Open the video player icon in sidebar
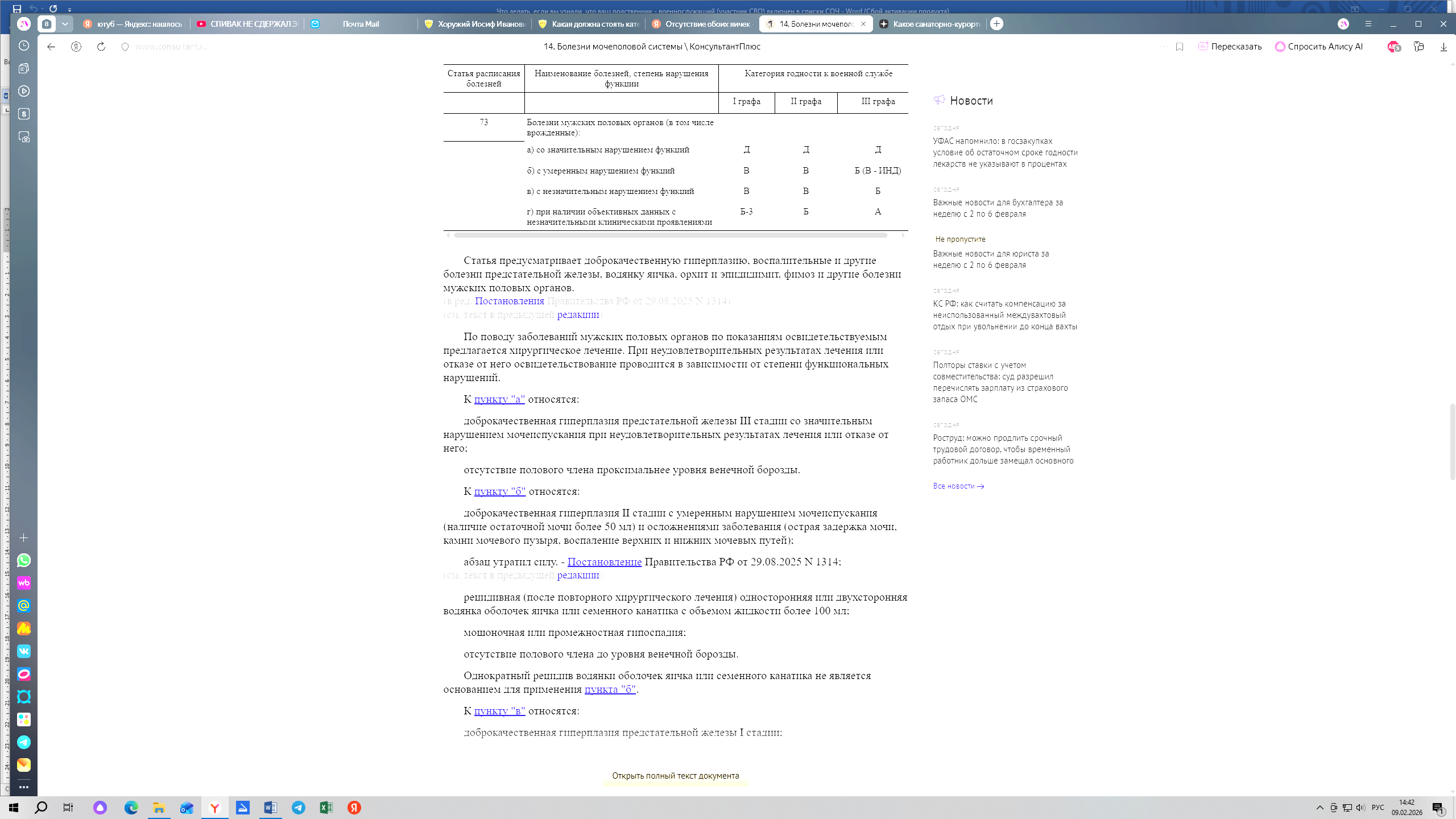Viewport: 1456px width, 819px height. click(x=24, y=91)
